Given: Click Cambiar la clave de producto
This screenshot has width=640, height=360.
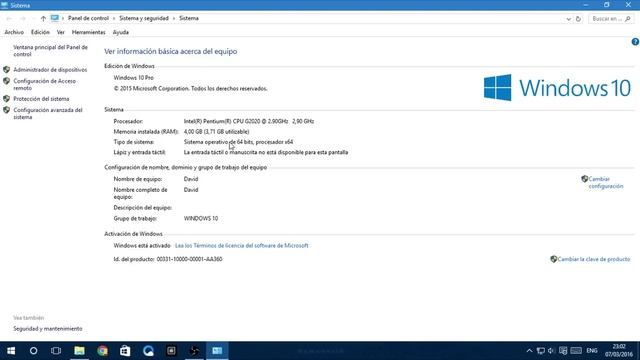Looking at the screenshot, I should coord(594,259).
